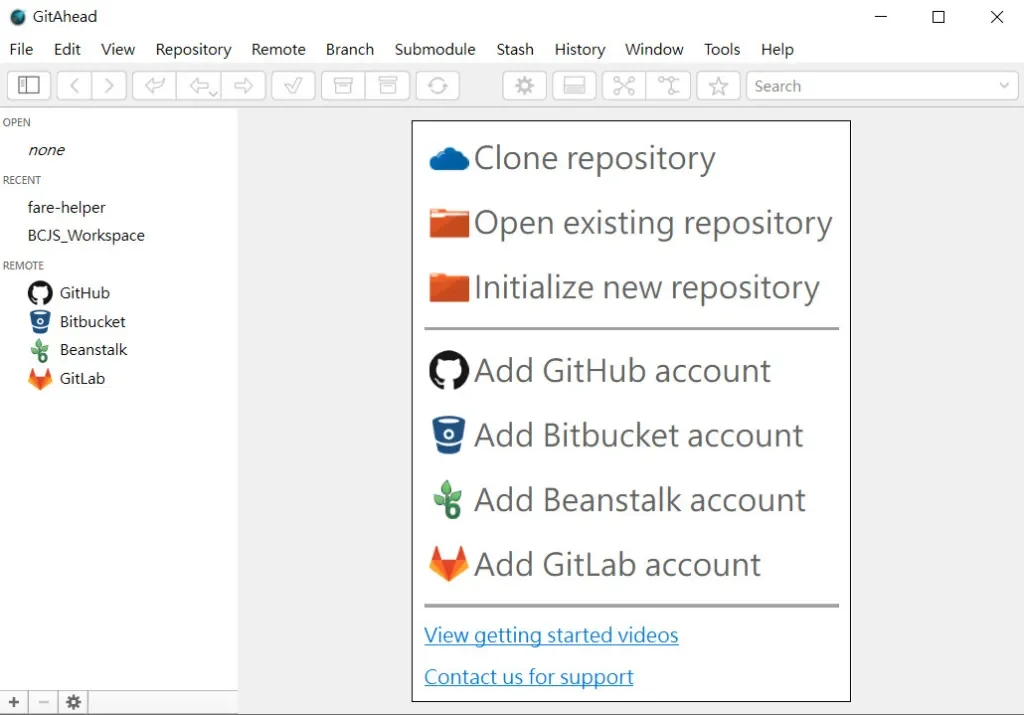
Task: Open the Edit menu
Action: (x=67, y=50)
